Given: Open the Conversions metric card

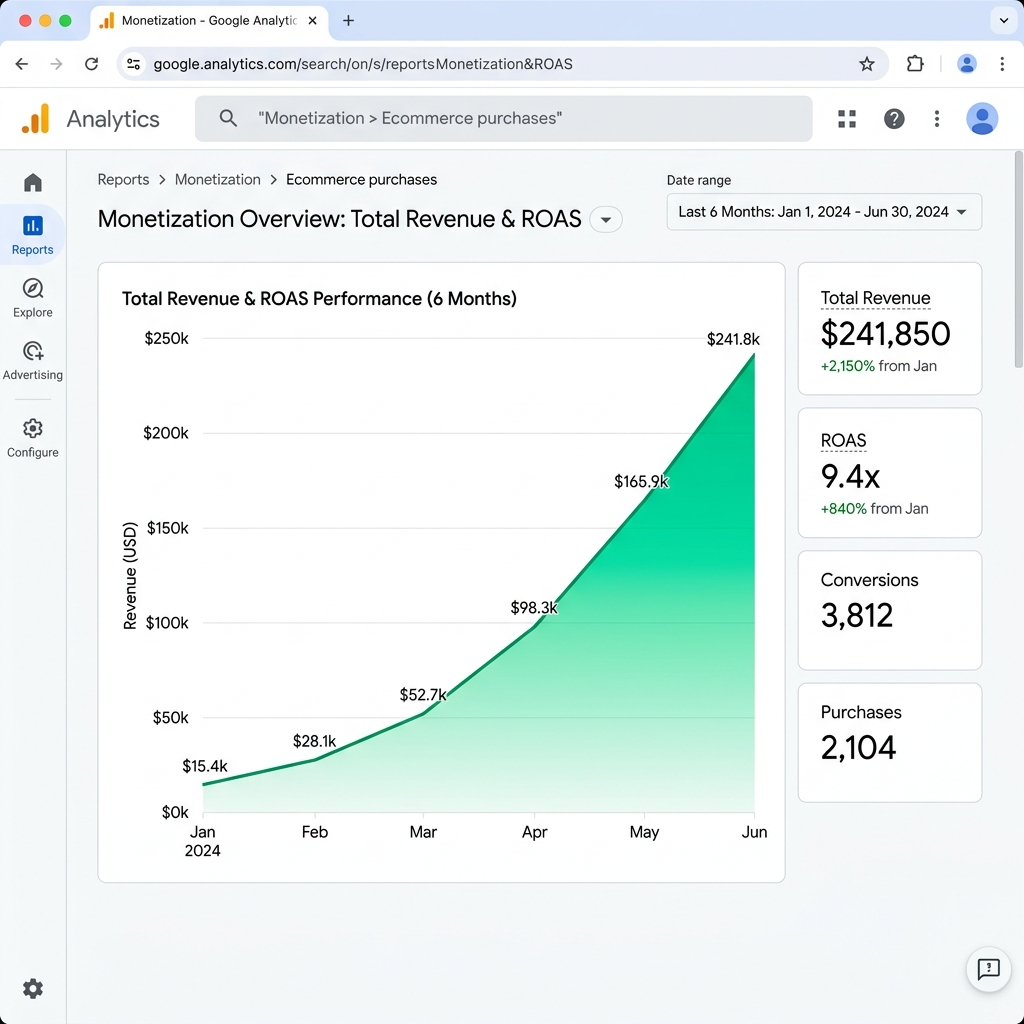Looking at the screenshot, I should click(889, 610).
